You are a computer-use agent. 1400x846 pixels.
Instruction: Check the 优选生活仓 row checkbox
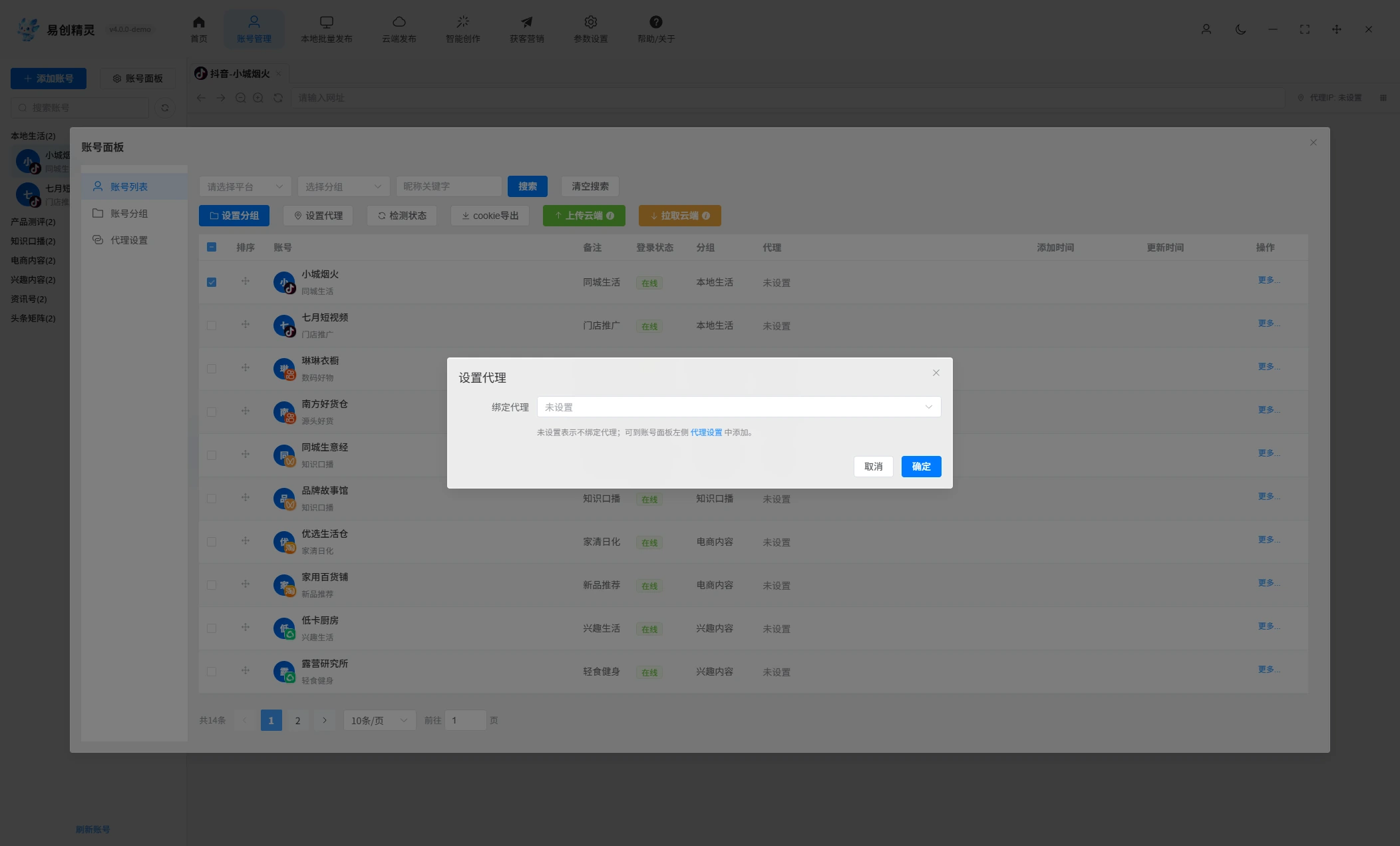pos(212,542)
